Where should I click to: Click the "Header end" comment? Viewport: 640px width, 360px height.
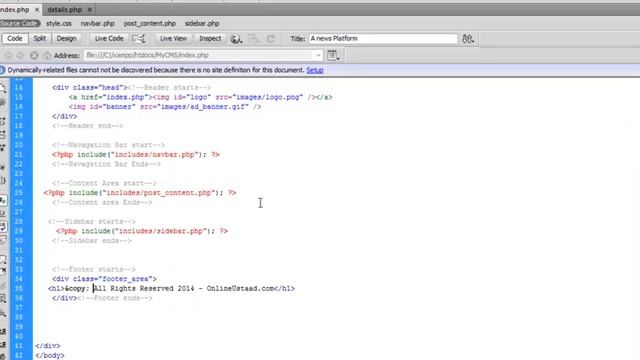tap(87, 126)
